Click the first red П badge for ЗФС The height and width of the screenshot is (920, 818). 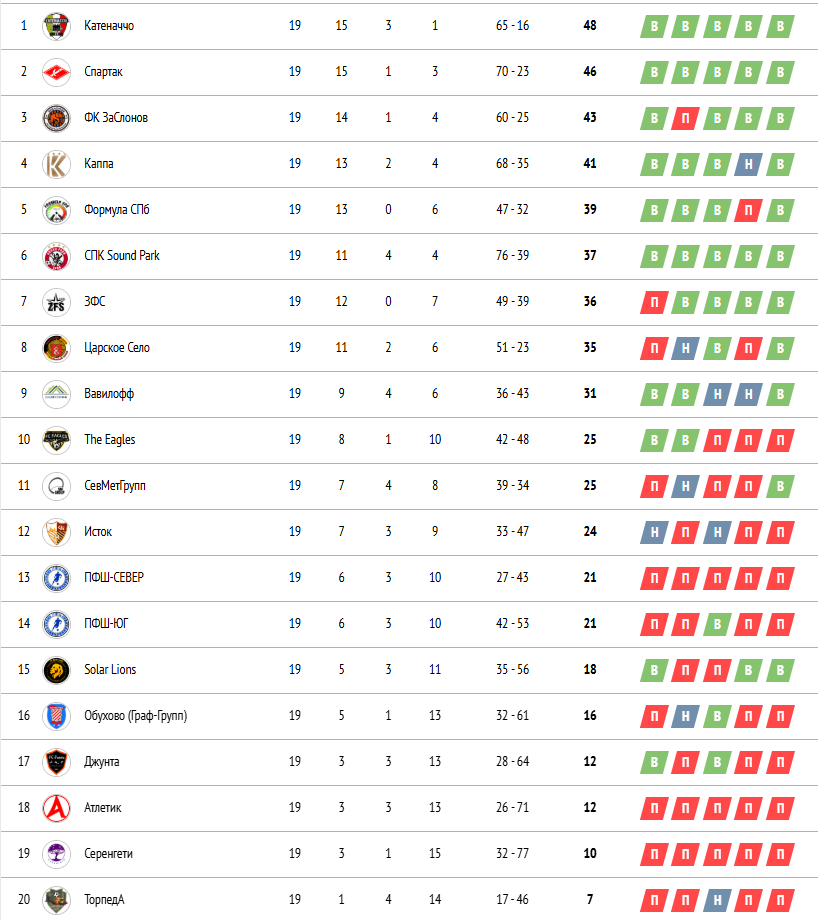pos(654,302)
